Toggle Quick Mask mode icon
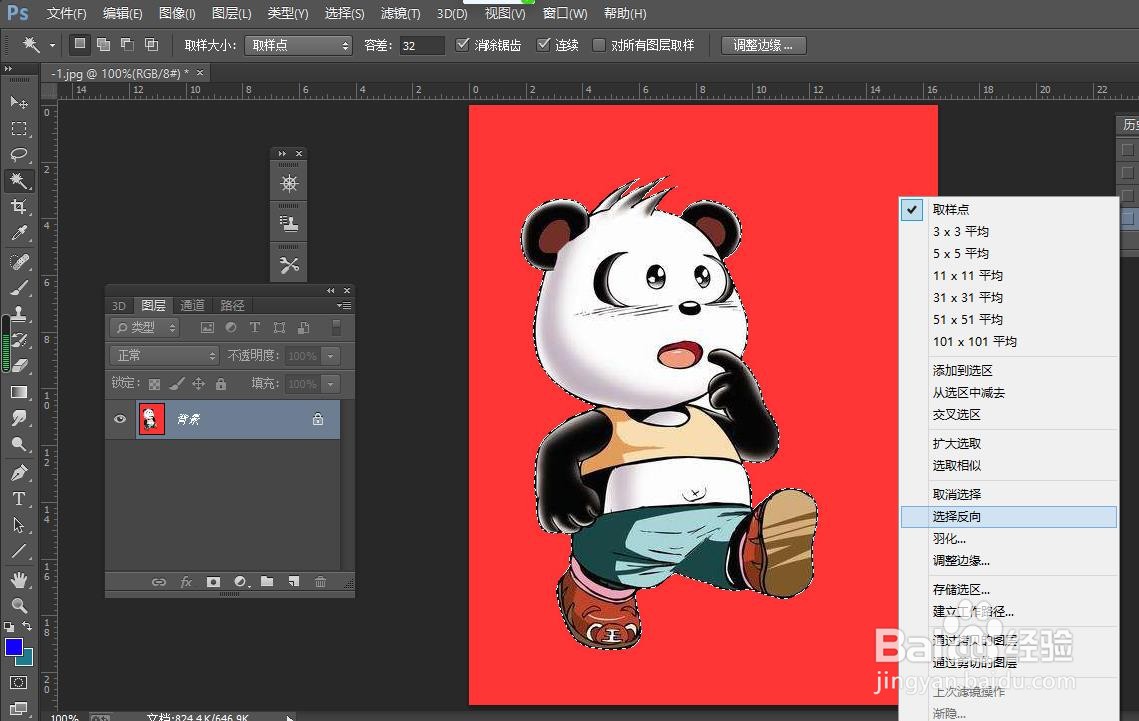Viewport: 1139px width, 721px height. click(x=19, y=683)
